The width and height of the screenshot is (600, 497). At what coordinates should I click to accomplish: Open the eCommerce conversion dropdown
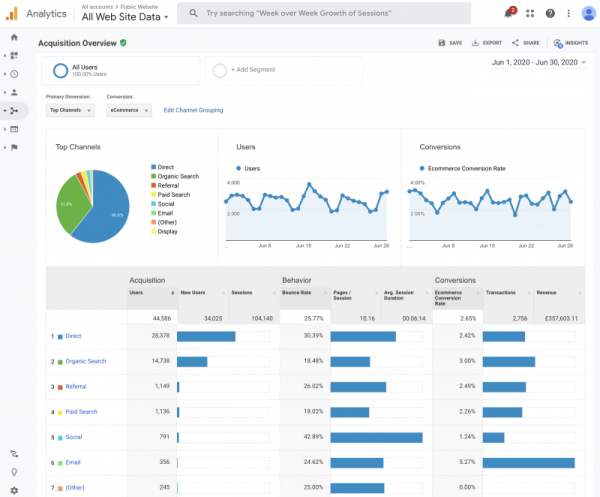(x=129, y=110)
